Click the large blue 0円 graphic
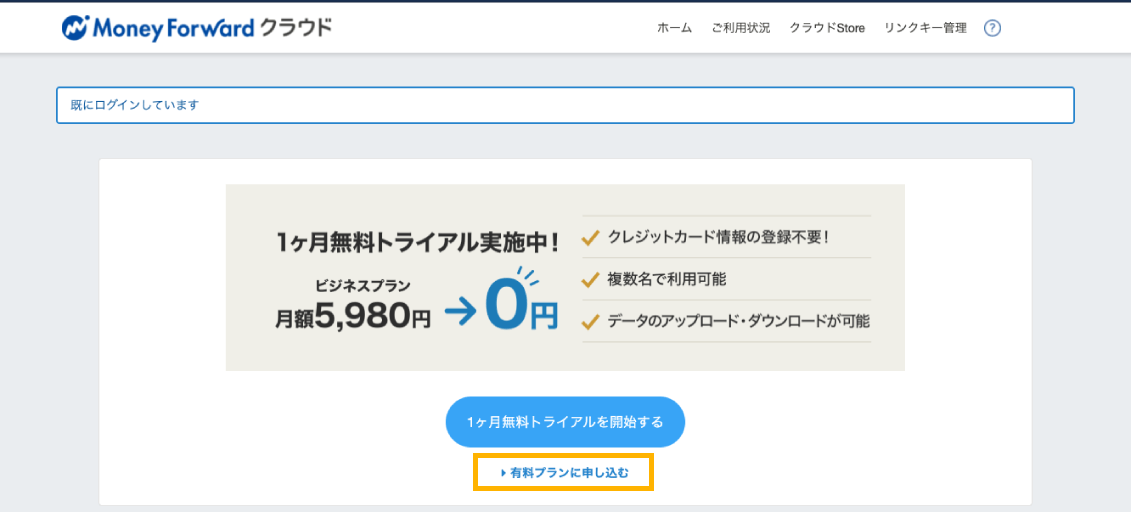The height and width of the screenshot is (512, 1131). (x=519, y=301)
